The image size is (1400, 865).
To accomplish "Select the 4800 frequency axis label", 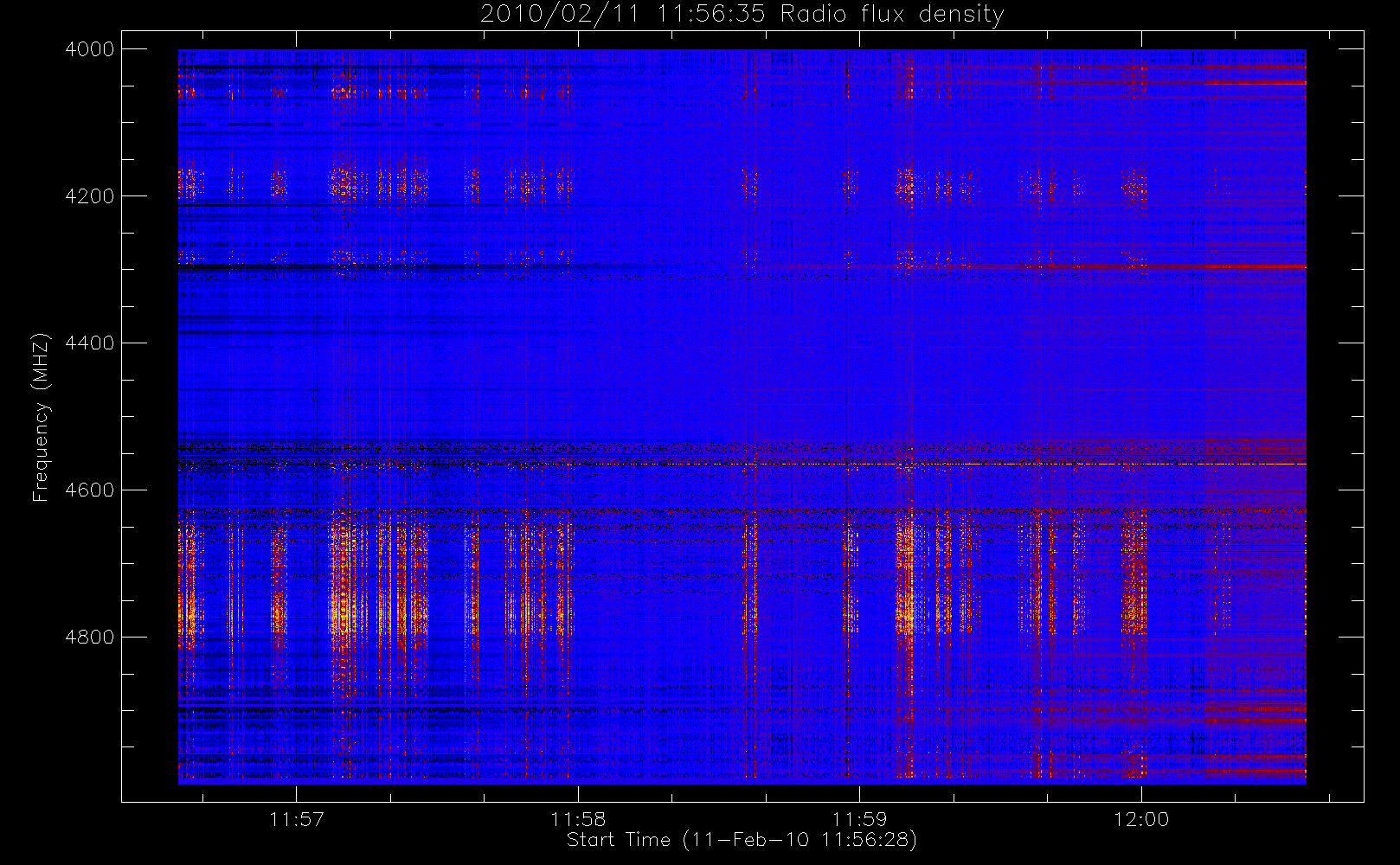I will [x=90, y=638].
